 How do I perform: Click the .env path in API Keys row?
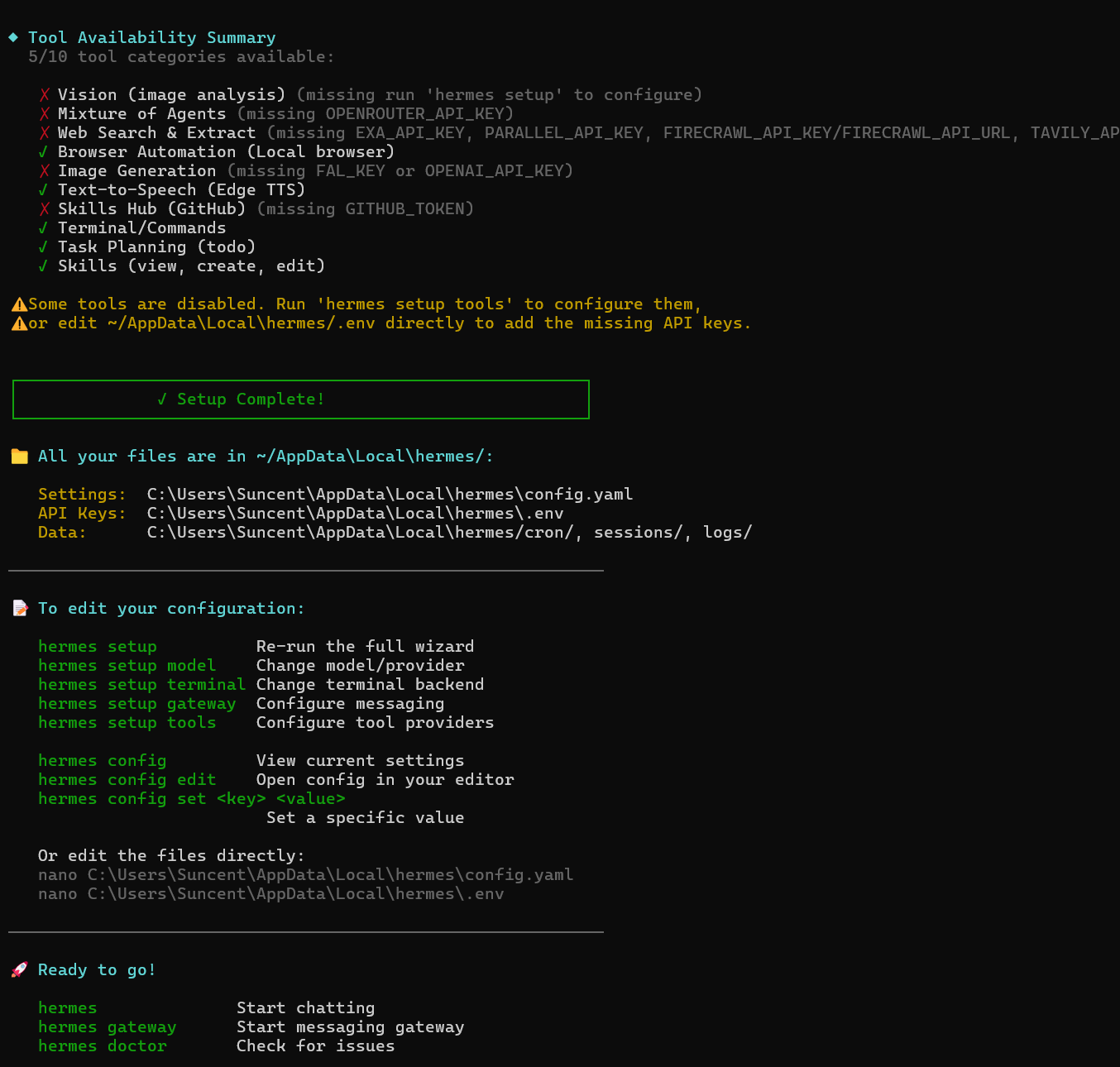(355, 514)
